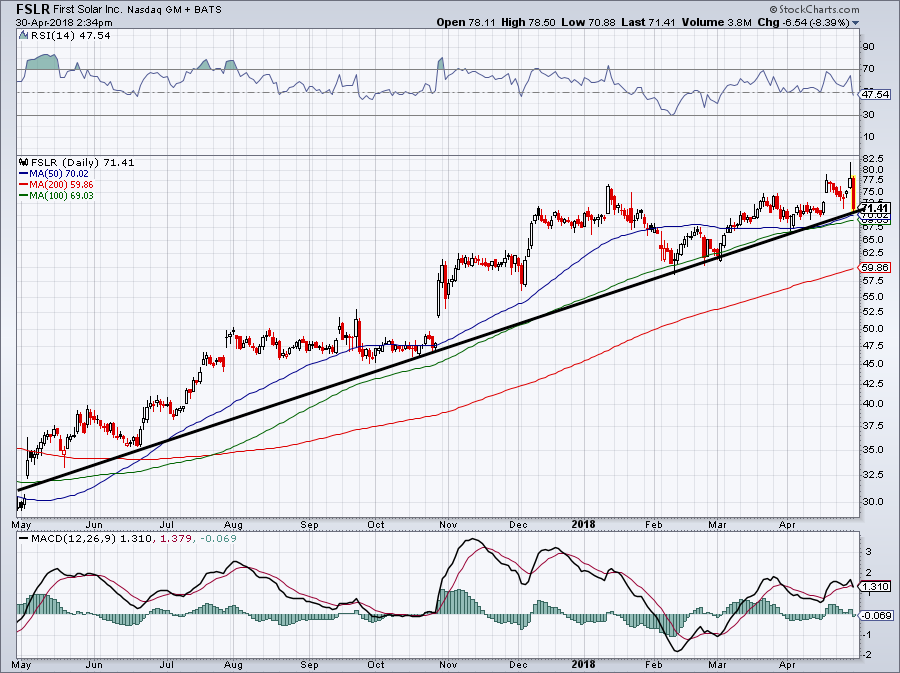Screen dimensions: 900x673
Task: Click the red MA(200) legend line swatch
Action: 24,185
